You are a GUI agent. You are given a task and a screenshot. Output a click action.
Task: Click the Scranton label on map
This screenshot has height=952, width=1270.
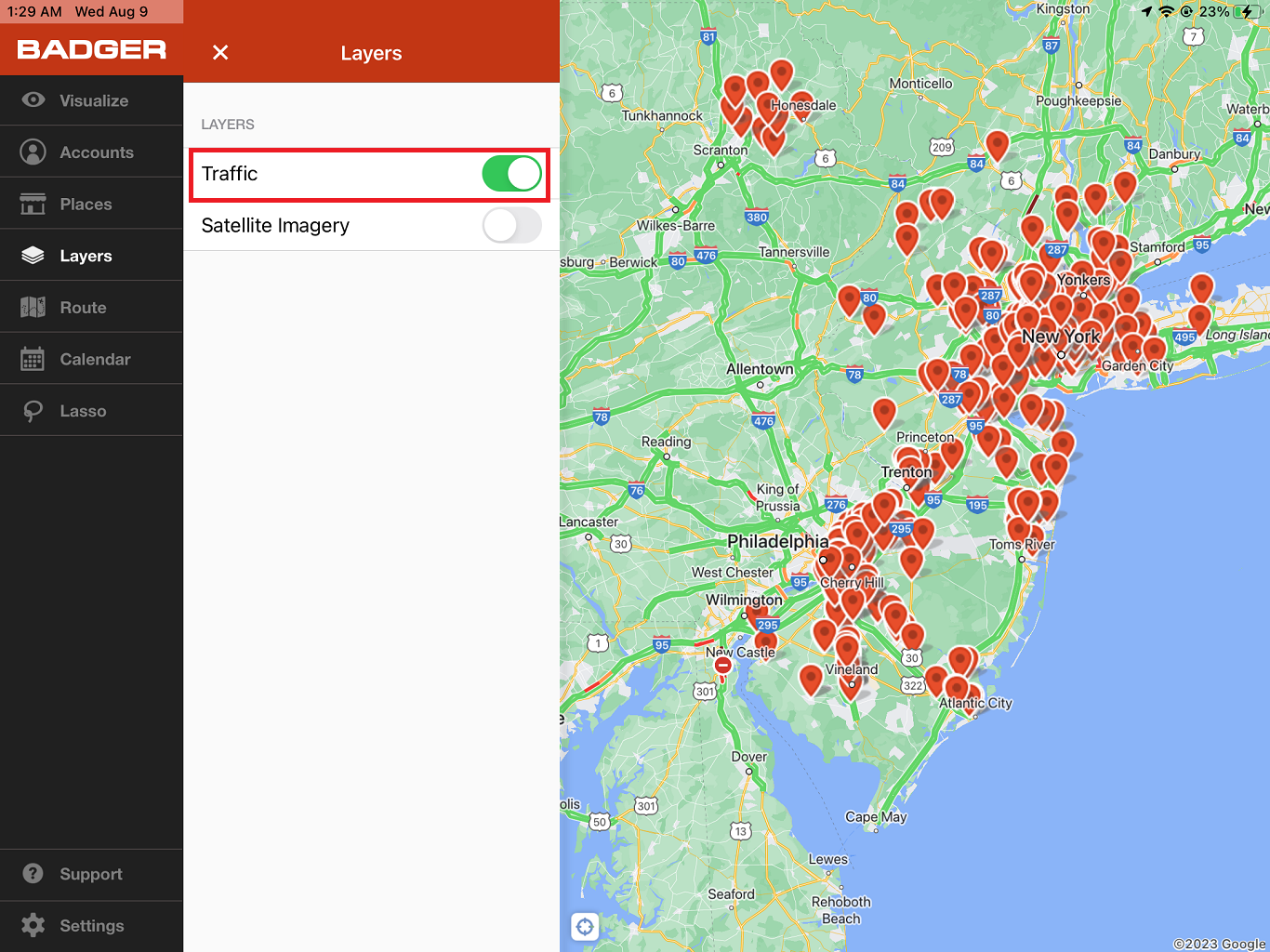coord(721,150)
